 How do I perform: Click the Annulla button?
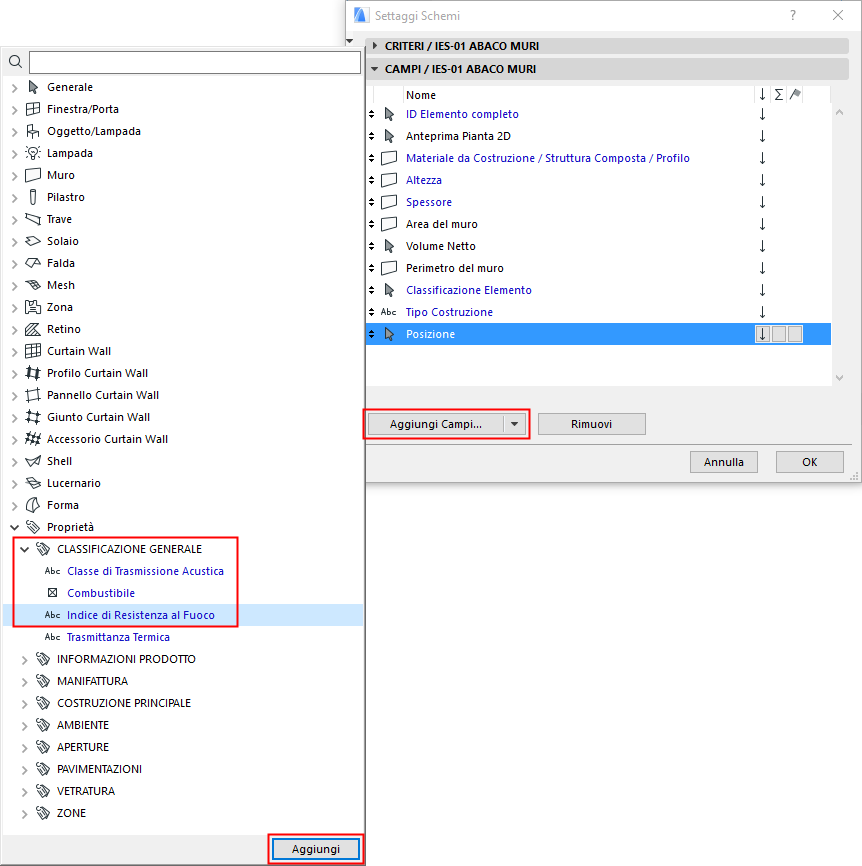tap(723, 462)
